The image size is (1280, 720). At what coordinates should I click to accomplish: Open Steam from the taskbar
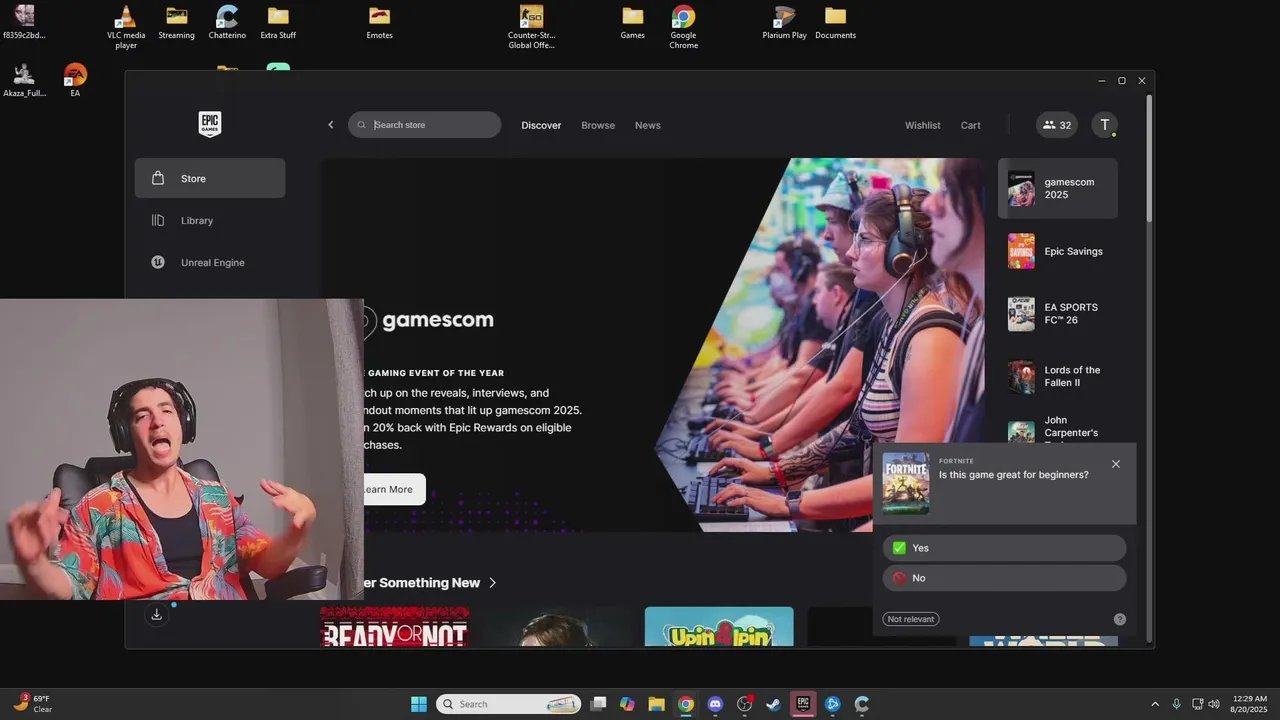click(x=773, y=704)
